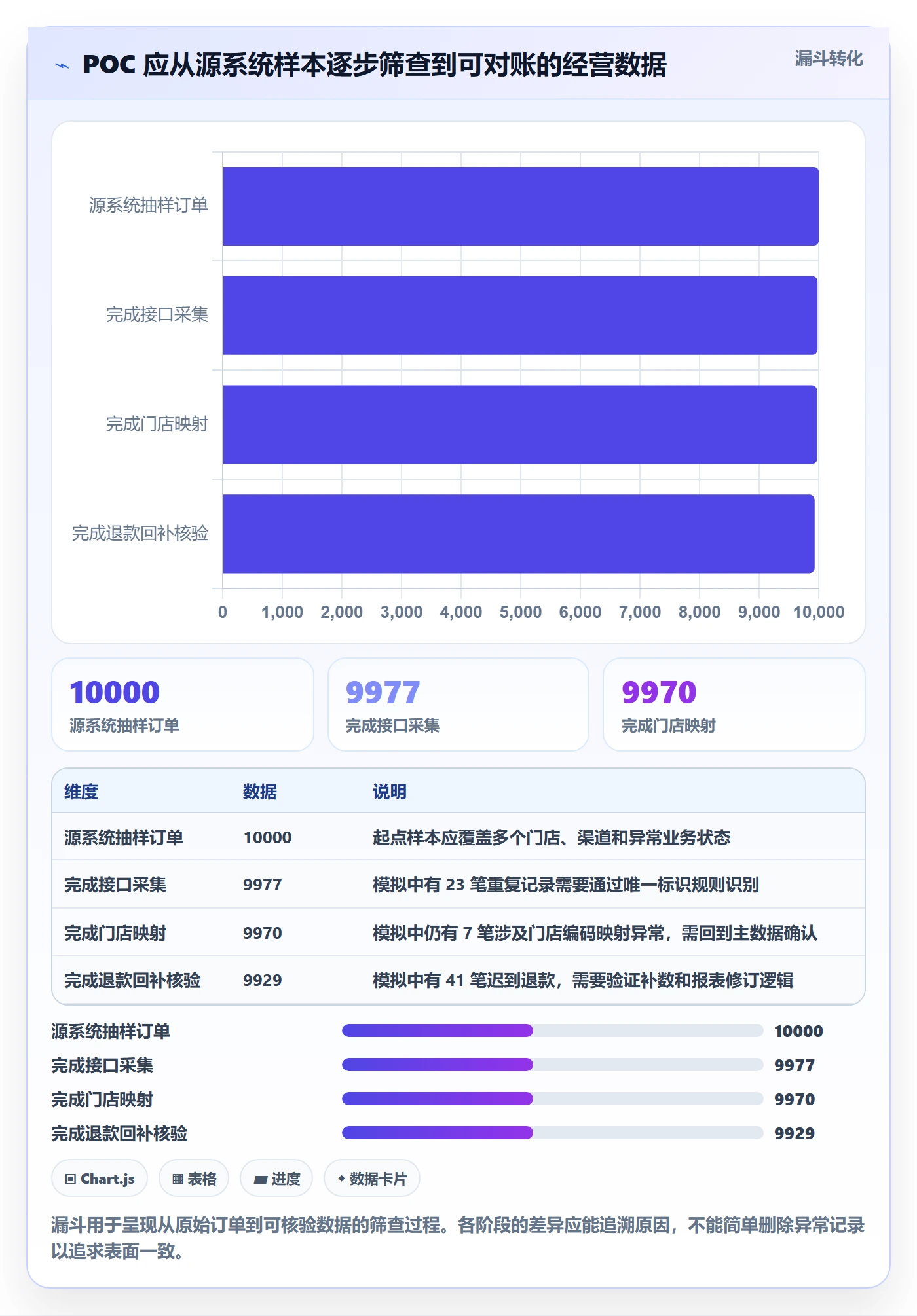
Task: Click the 说明 column header
Action: (x=390, y=792)
